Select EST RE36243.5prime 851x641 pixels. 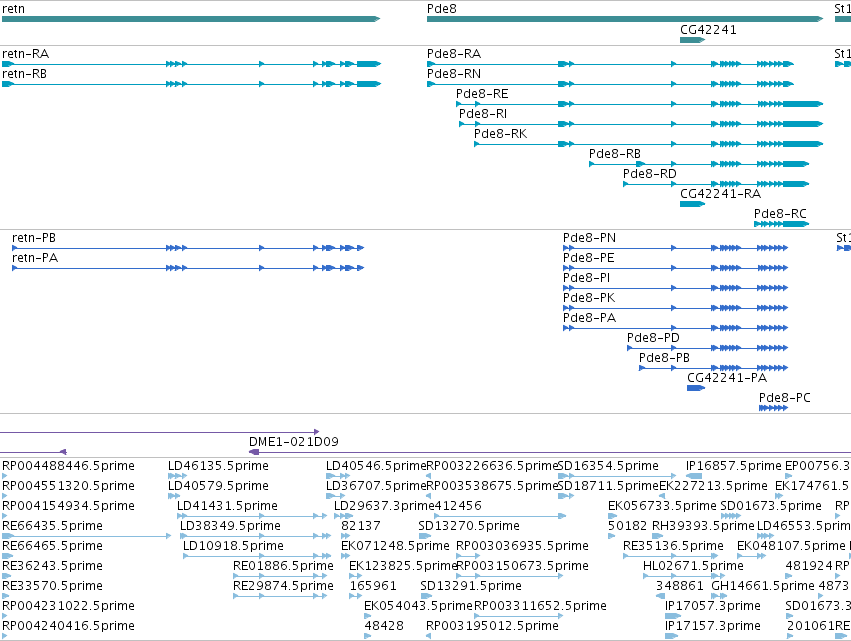[52, 566]
